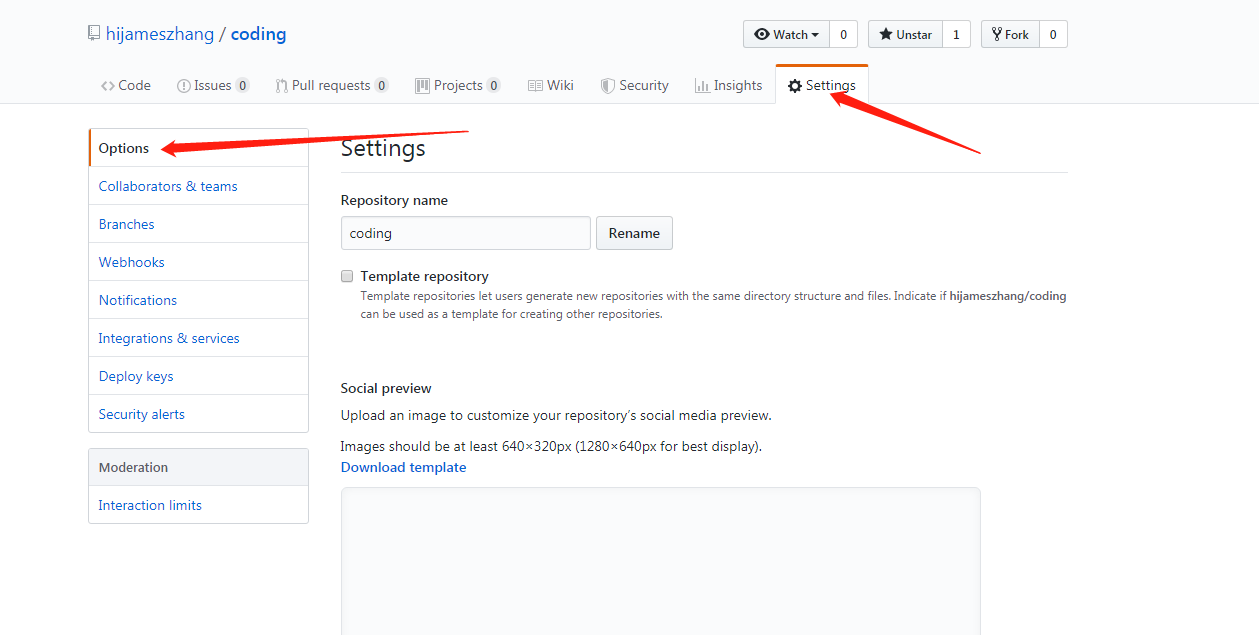Viewport: 1259px width, 635px height.
Task: Click the Projects board icon
Action: tap(422, 86)
